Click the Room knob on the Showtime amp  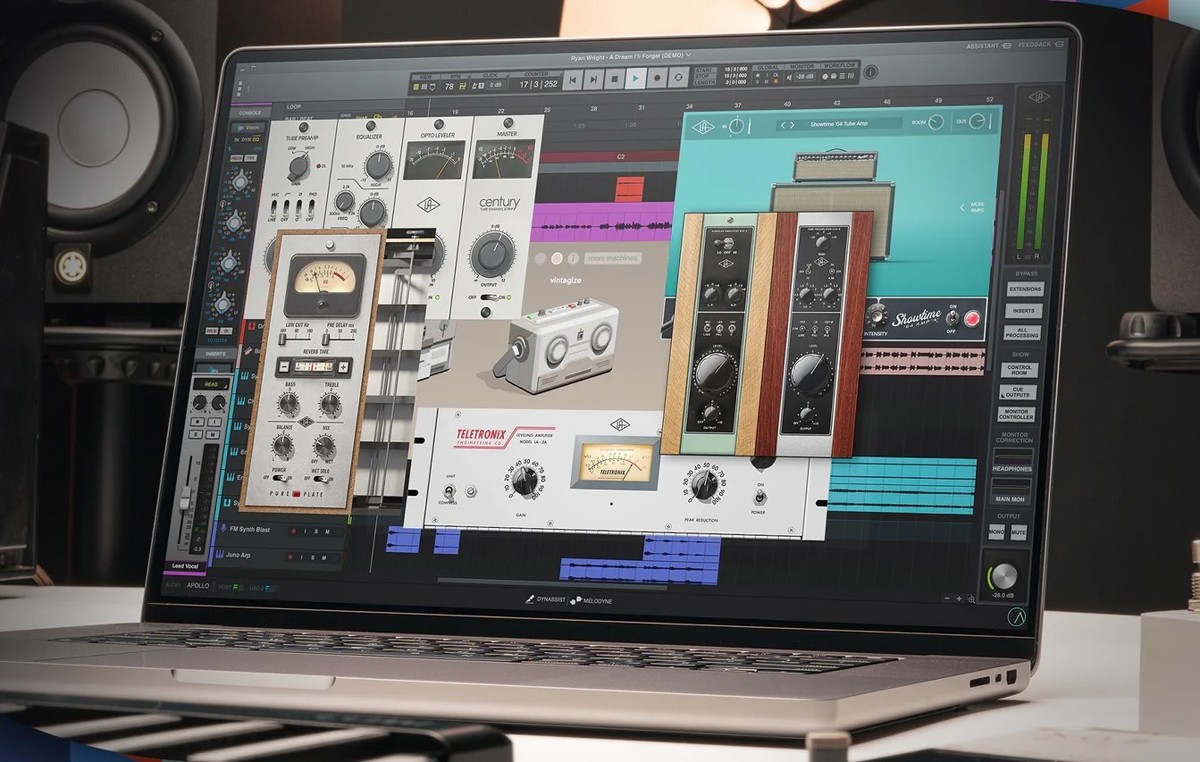click(x=936, y=122)
